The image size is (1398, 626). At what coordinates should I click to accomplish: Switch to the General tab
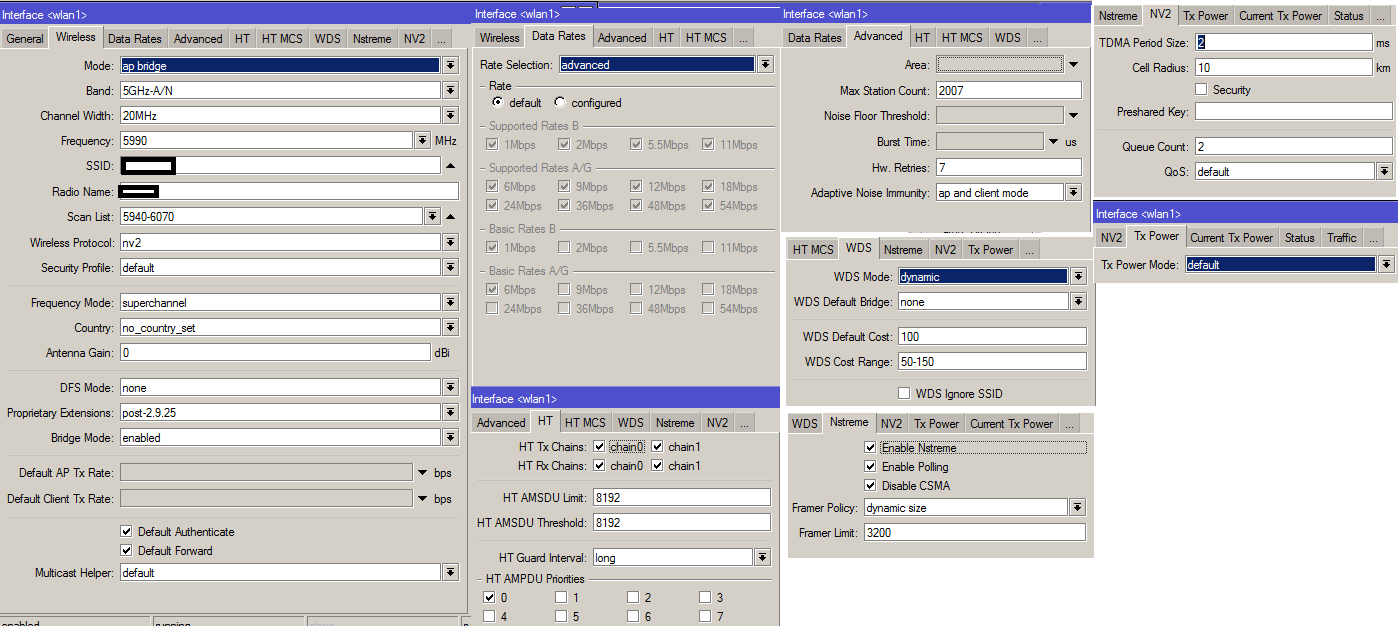click(x=25, y=39)
